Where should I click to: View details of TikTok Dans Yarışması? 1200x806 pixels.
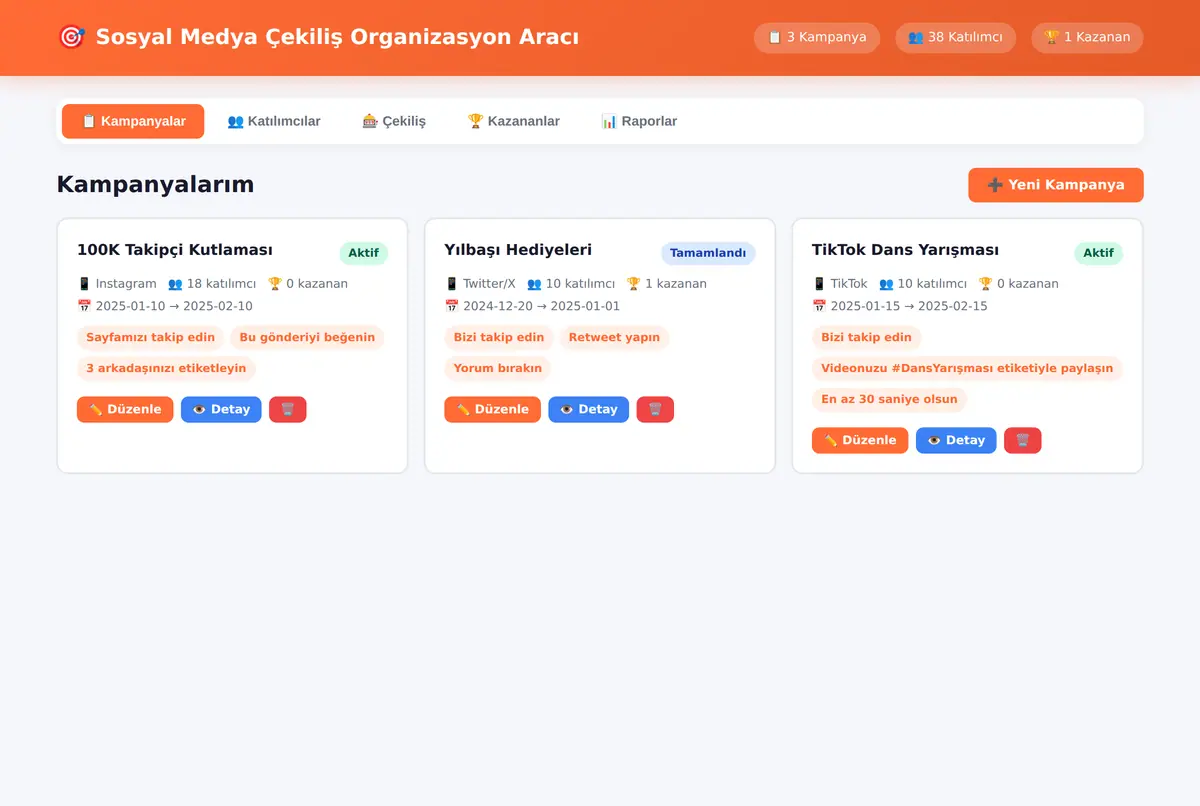click(x=956, y=440)
